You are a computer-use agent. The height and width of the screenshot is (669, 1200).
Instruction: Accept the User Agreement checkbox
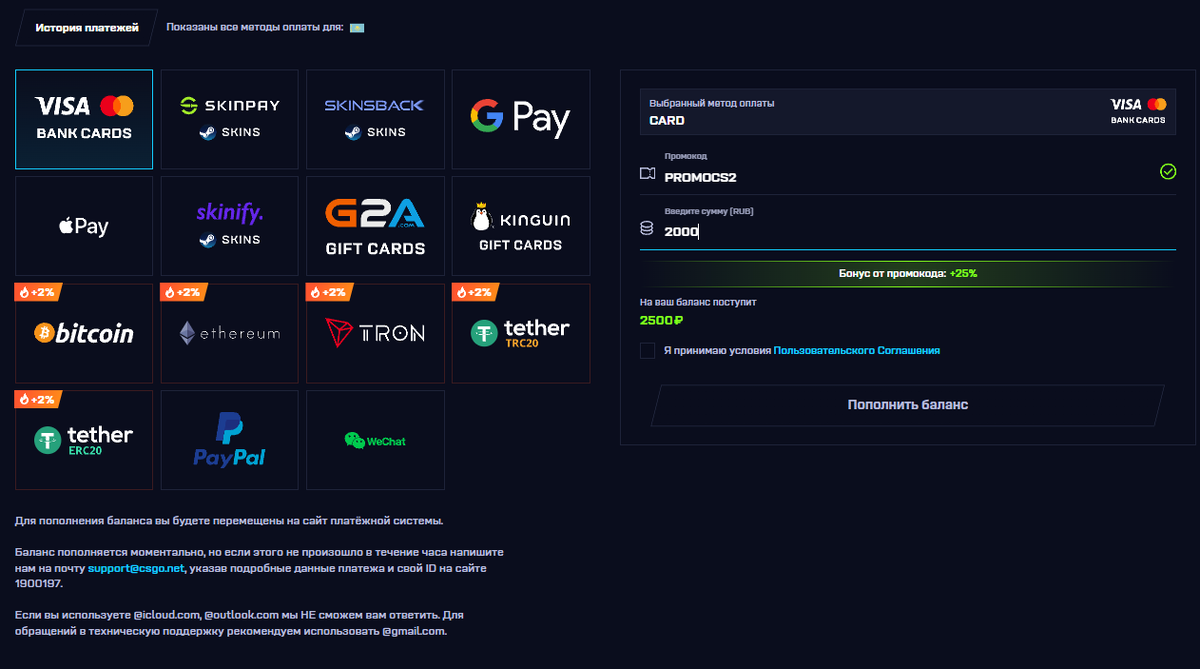tap(648, 351)
